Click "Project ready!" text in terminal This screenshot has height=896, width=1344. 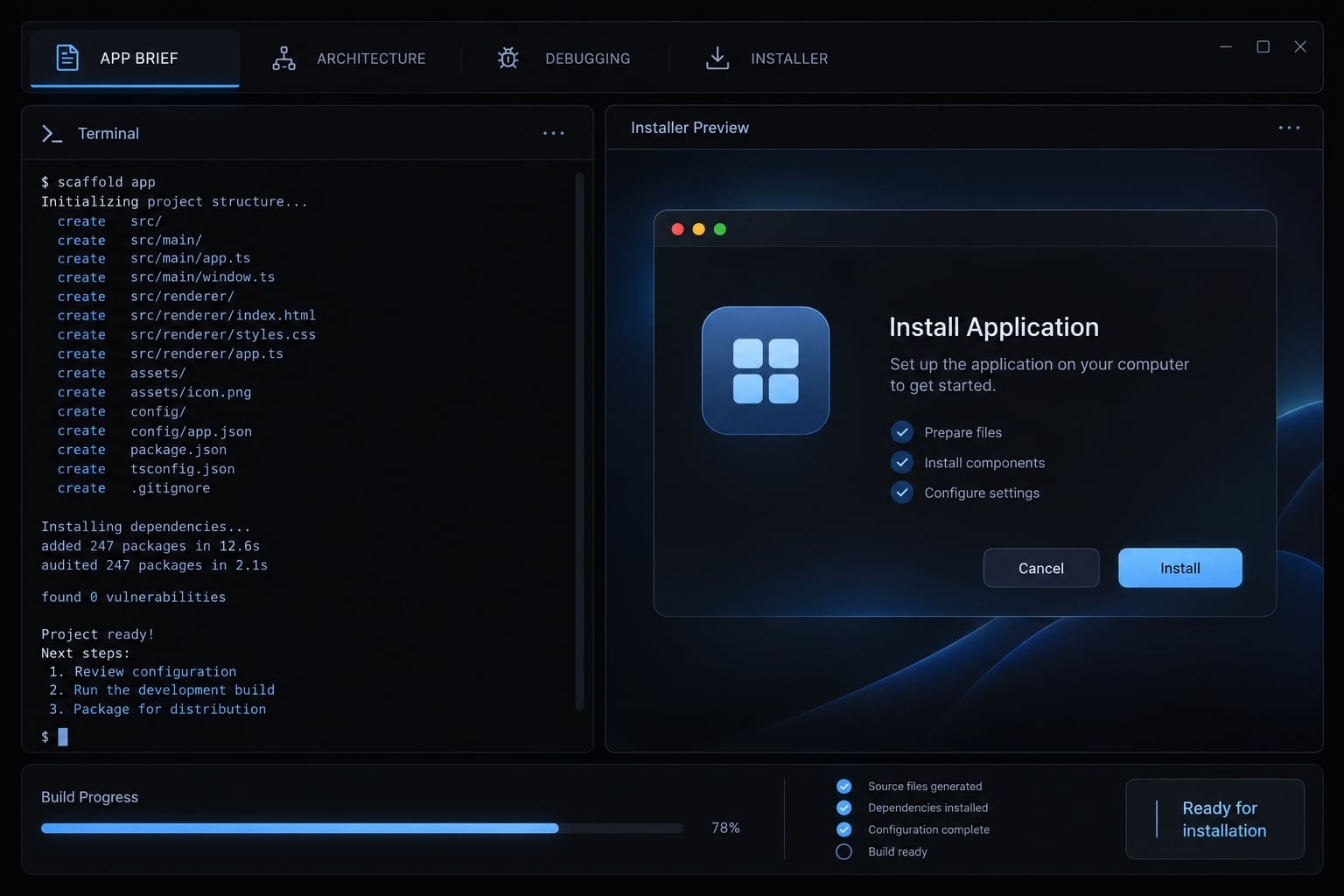(97, 634)
